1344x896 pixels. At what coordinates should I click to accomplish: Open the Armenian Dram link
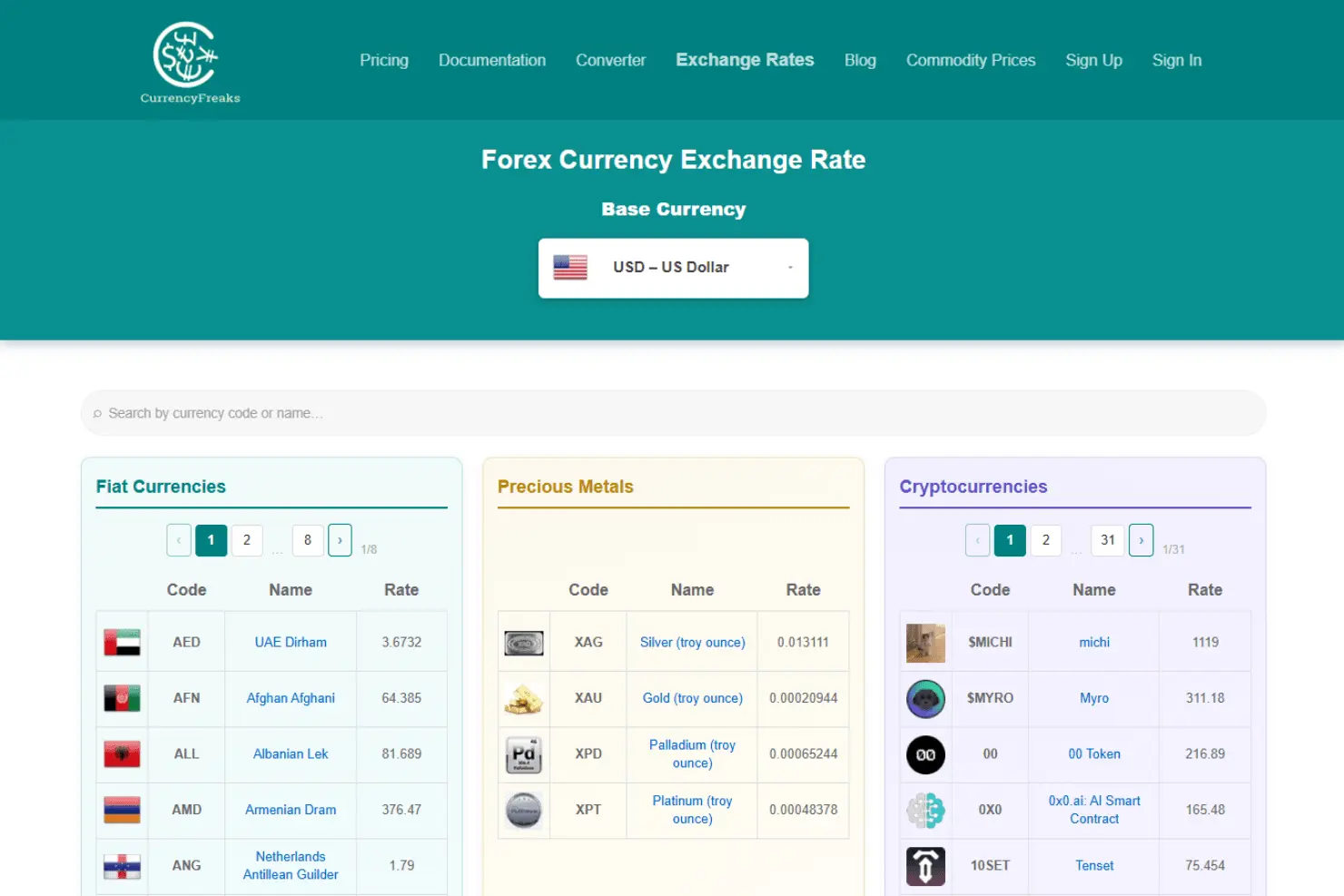point(291,810)
